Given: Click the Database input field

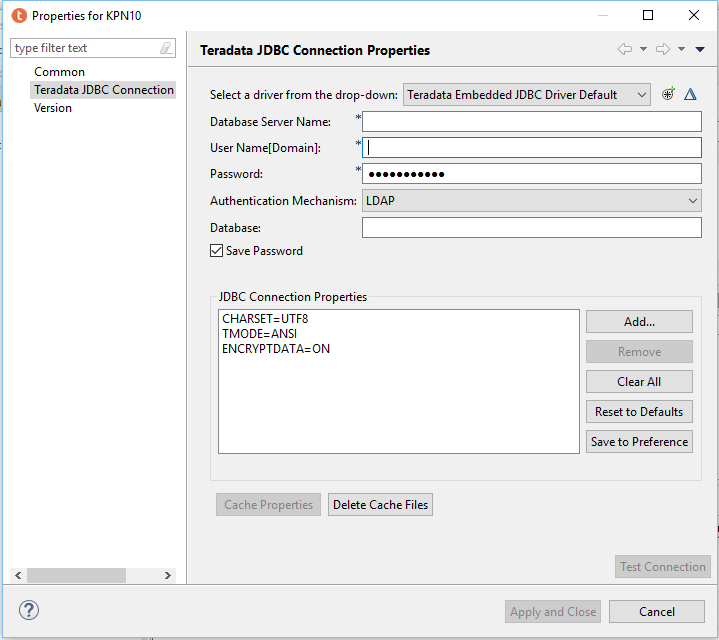Looking at the screenshot, I should pos(531,227).
